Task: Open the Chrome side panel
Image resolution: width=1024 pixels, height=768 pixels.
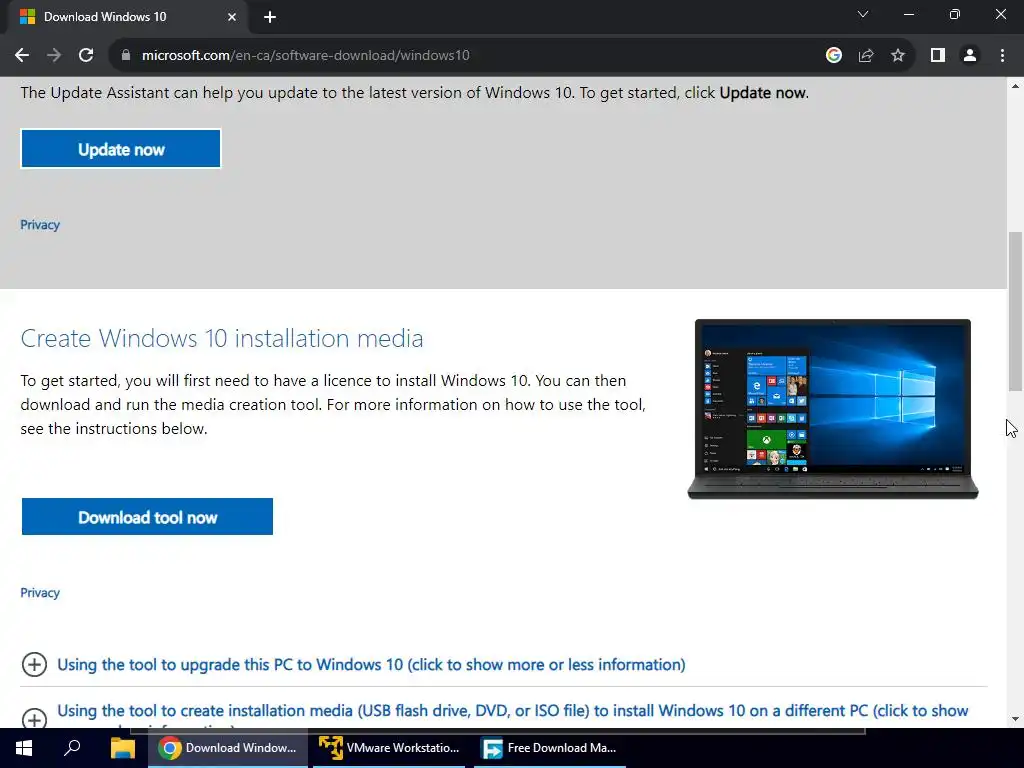Action: [938, 56]
